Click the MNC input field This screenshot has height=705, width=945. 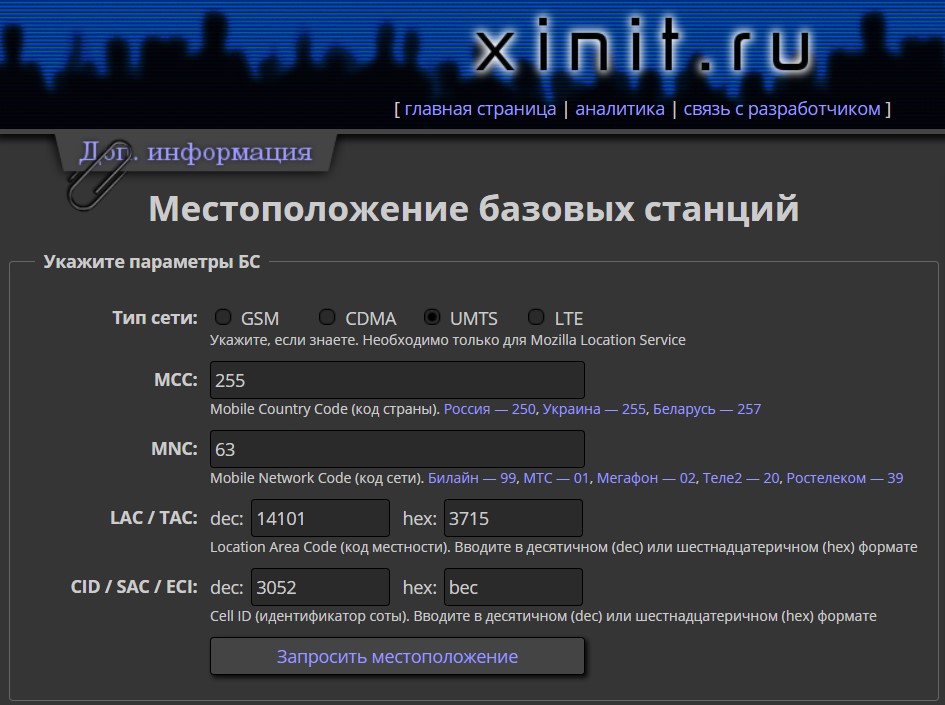(x=397, y=449)
